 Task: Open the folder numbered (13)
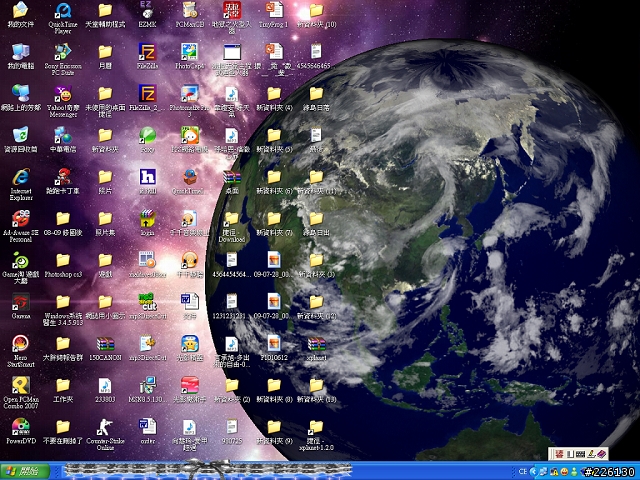(316, 389)
